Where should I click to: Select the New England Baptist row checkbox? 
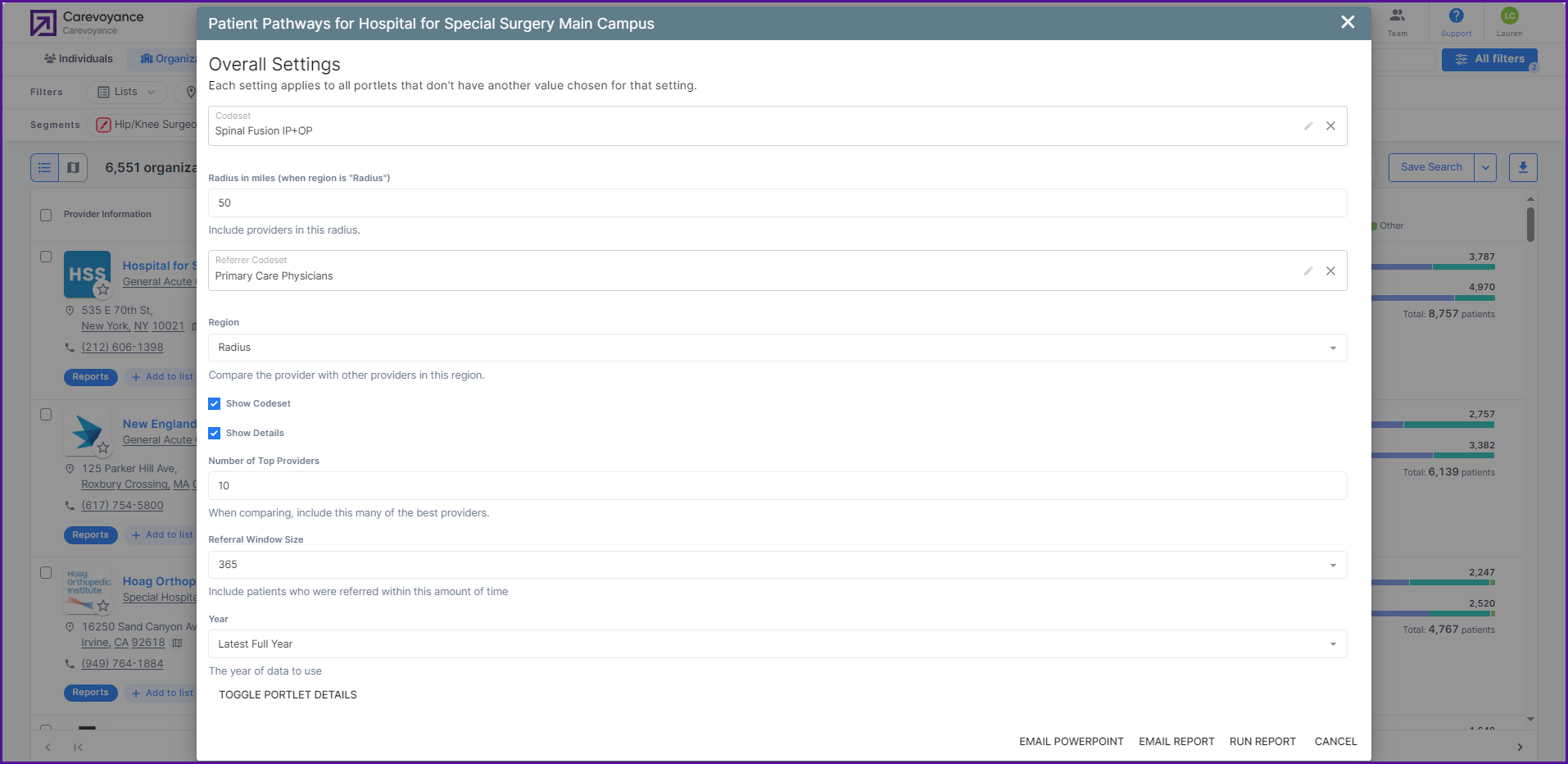(46, 416)
